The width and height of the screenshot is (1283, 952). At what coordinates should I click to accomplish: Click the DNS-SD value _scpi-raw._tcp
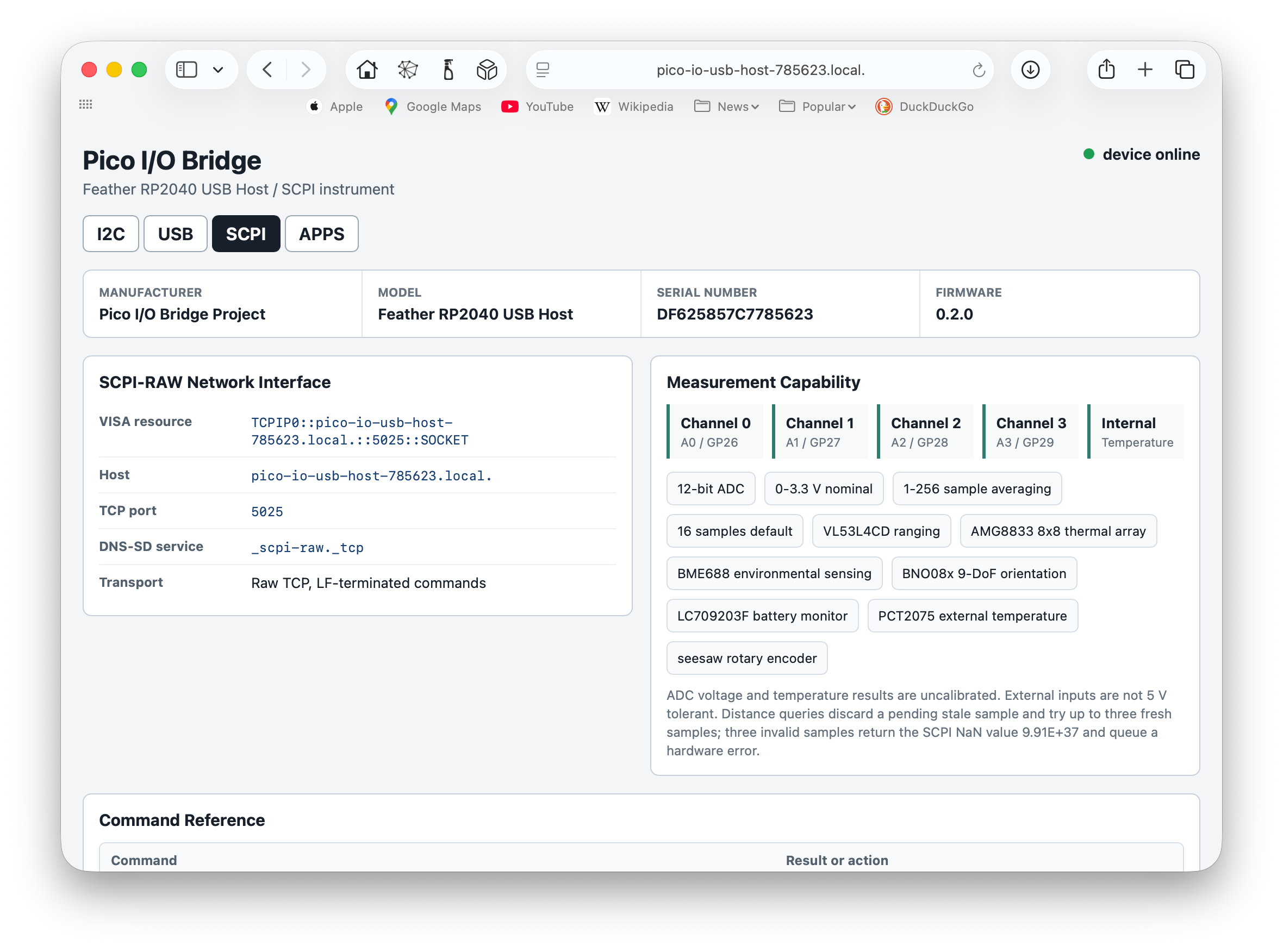(x=307, y=548)
